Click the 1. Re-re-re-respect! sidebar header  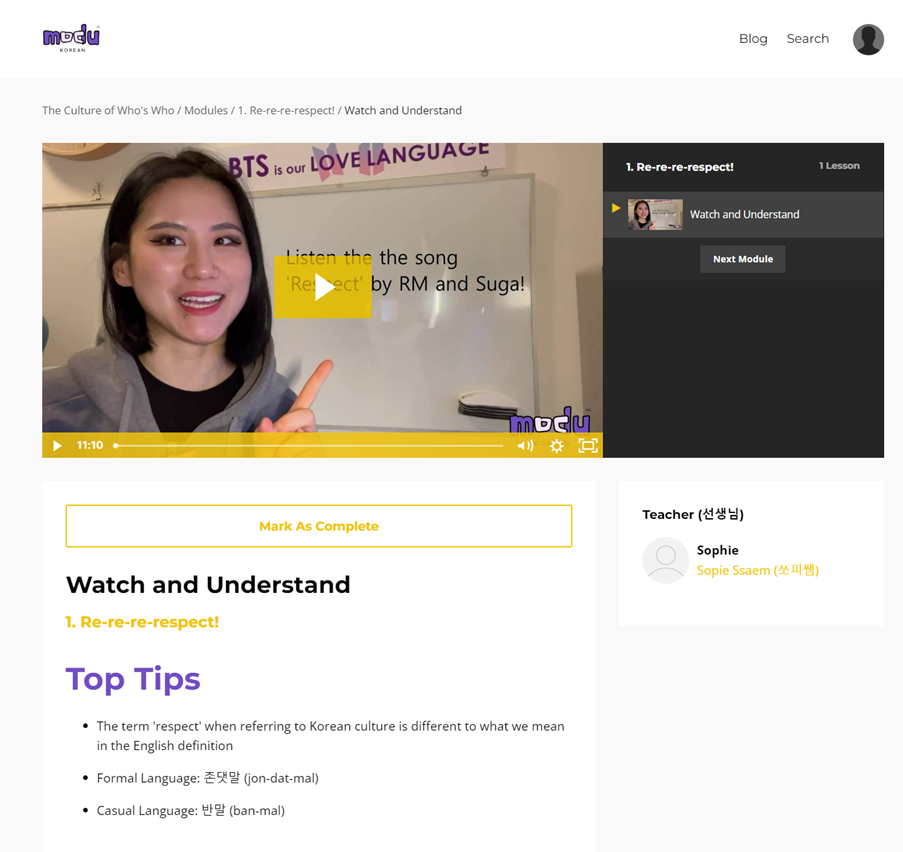680,167
